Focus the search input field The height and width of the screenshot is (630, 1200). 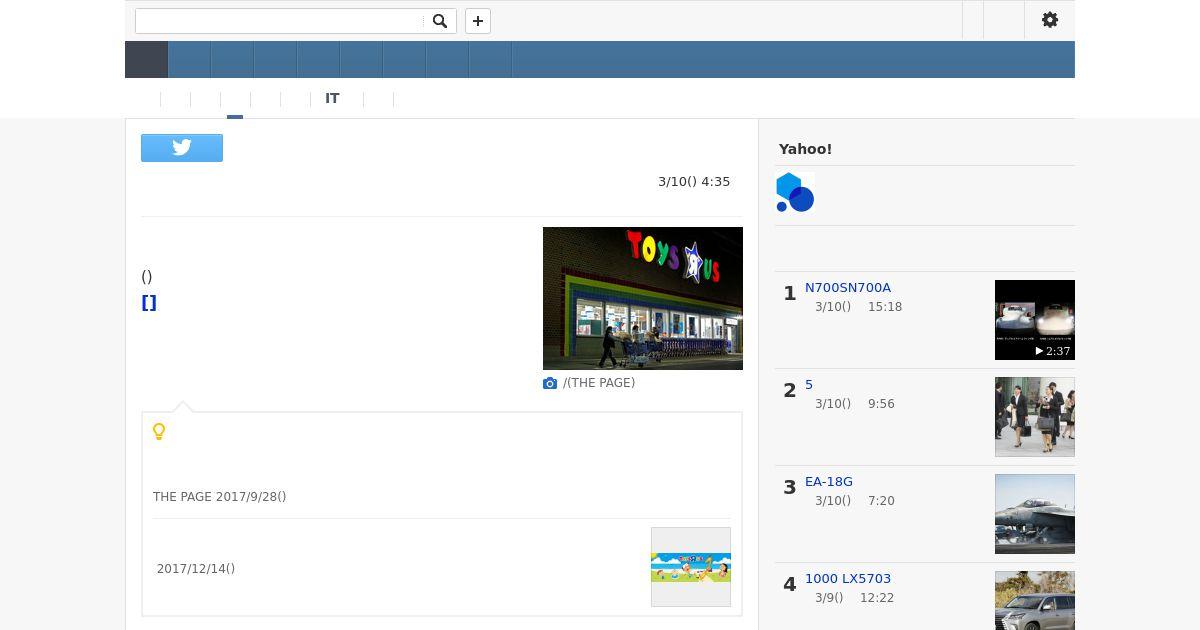[280, 21]
